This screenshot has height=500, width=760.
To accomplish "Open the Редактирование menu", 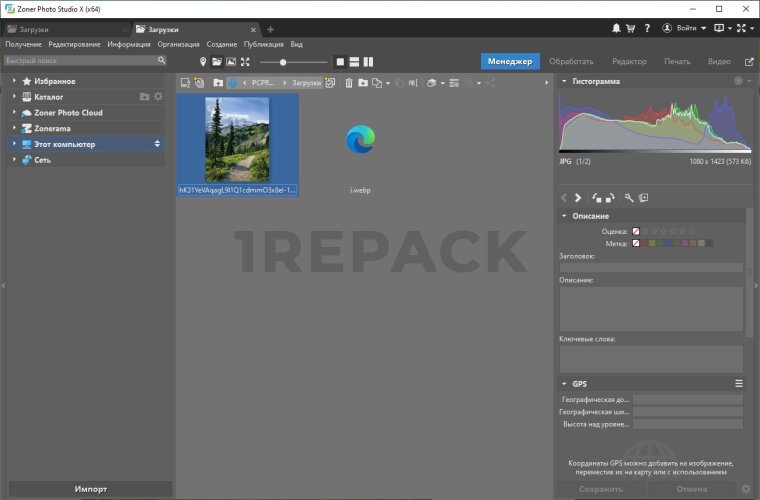I will (x=74, y=44).
